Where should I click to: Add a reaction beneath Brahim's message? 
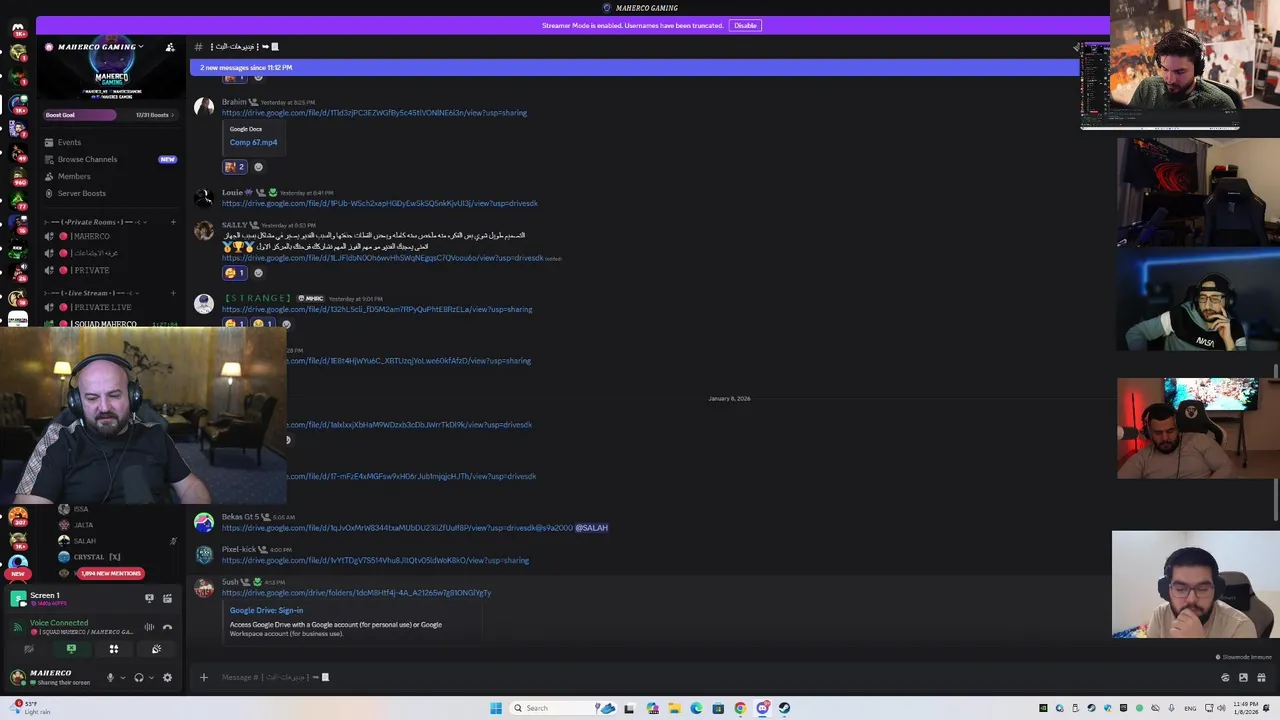pos(258,167)
